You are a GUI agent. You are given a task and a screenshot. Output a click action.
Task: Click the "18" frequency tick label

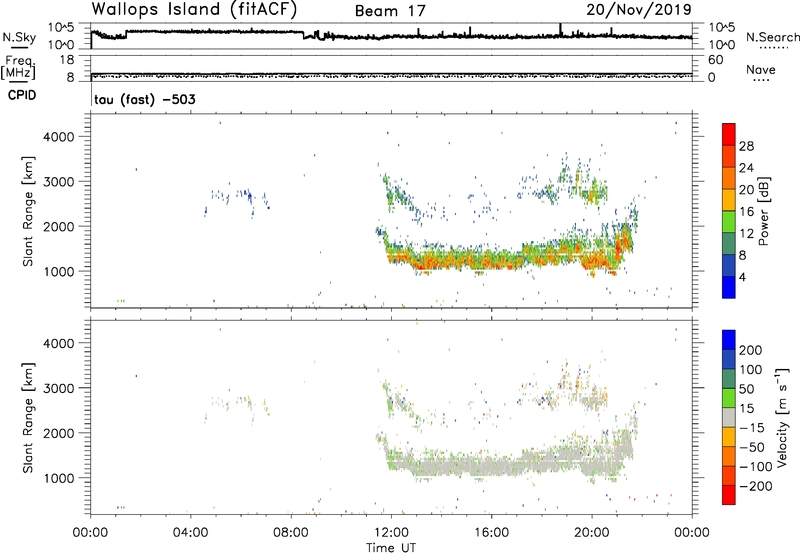coord(67,60)
